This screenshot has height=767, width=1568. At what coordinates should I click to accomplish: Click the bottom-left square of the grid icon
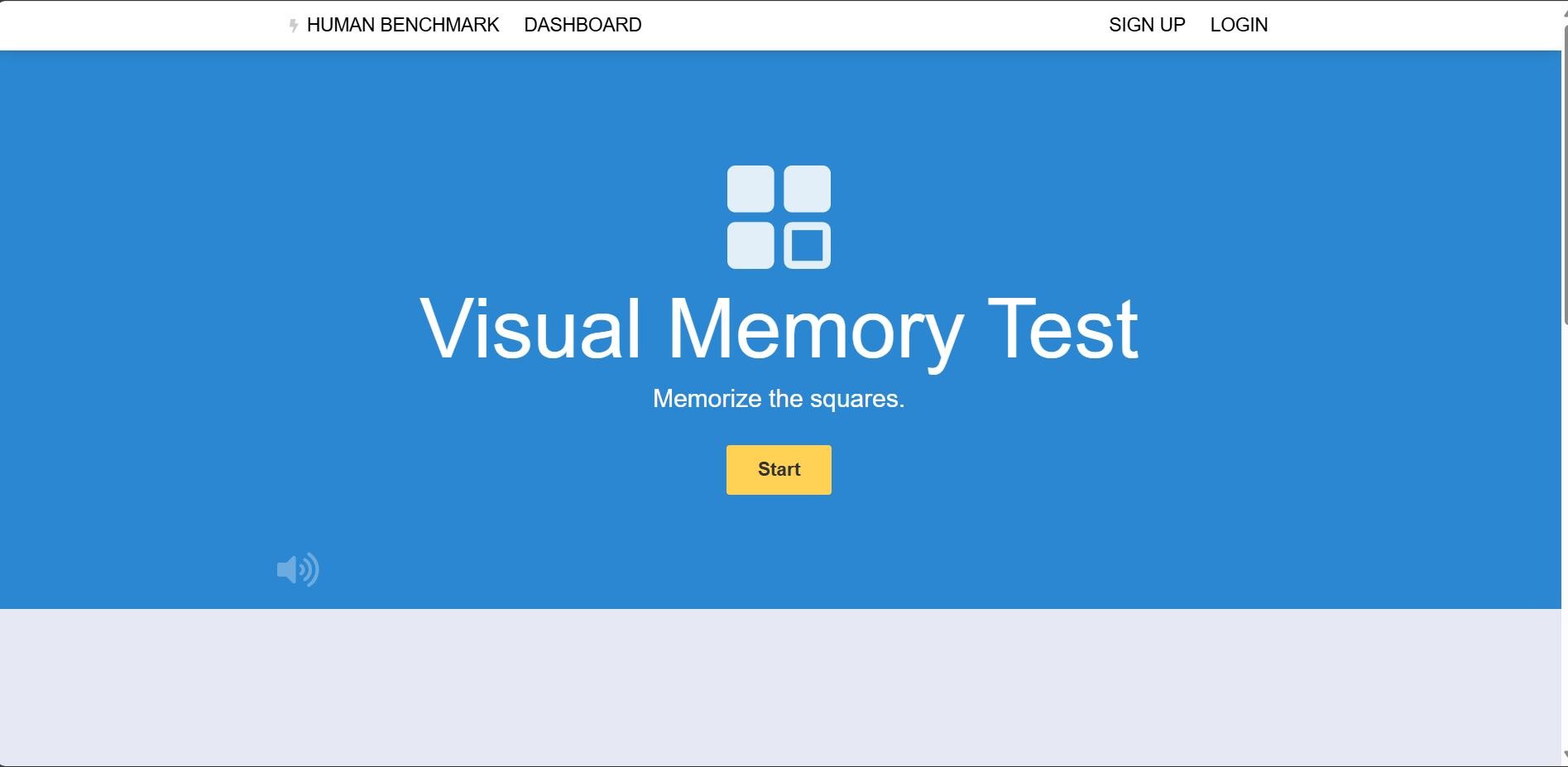(750, 245)
